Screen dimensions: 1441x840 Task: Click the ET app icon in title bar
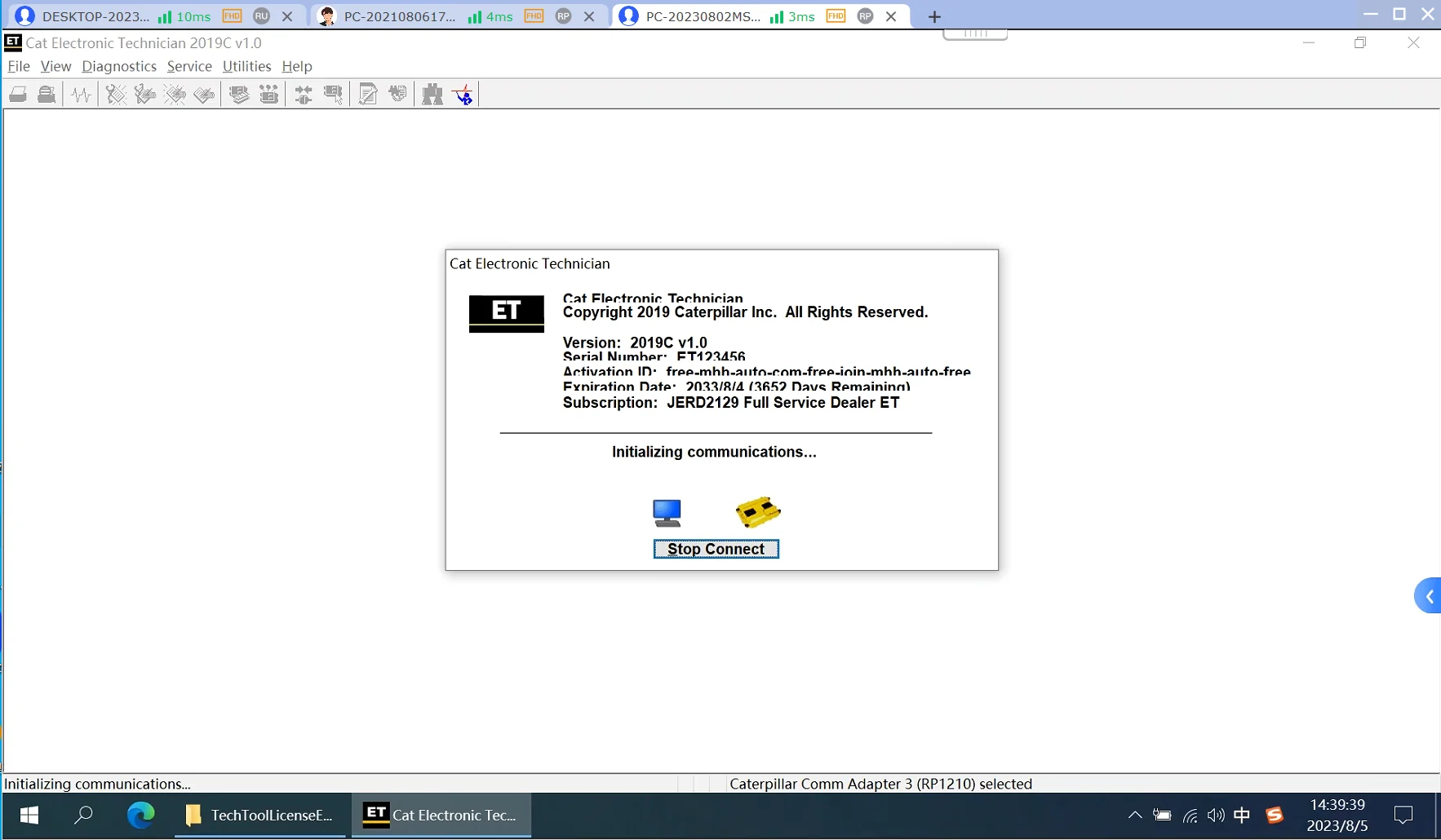[x=13, y=42]
